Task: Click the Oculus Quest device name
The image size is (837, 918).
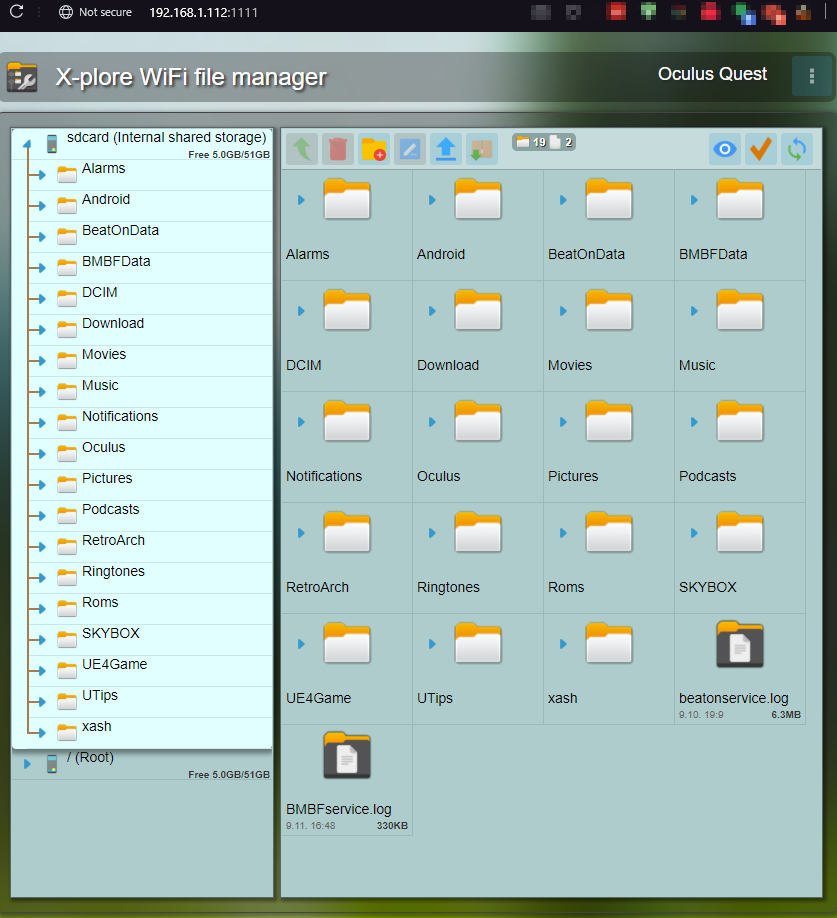Action: pyautogui.click(x=712, y=74)
